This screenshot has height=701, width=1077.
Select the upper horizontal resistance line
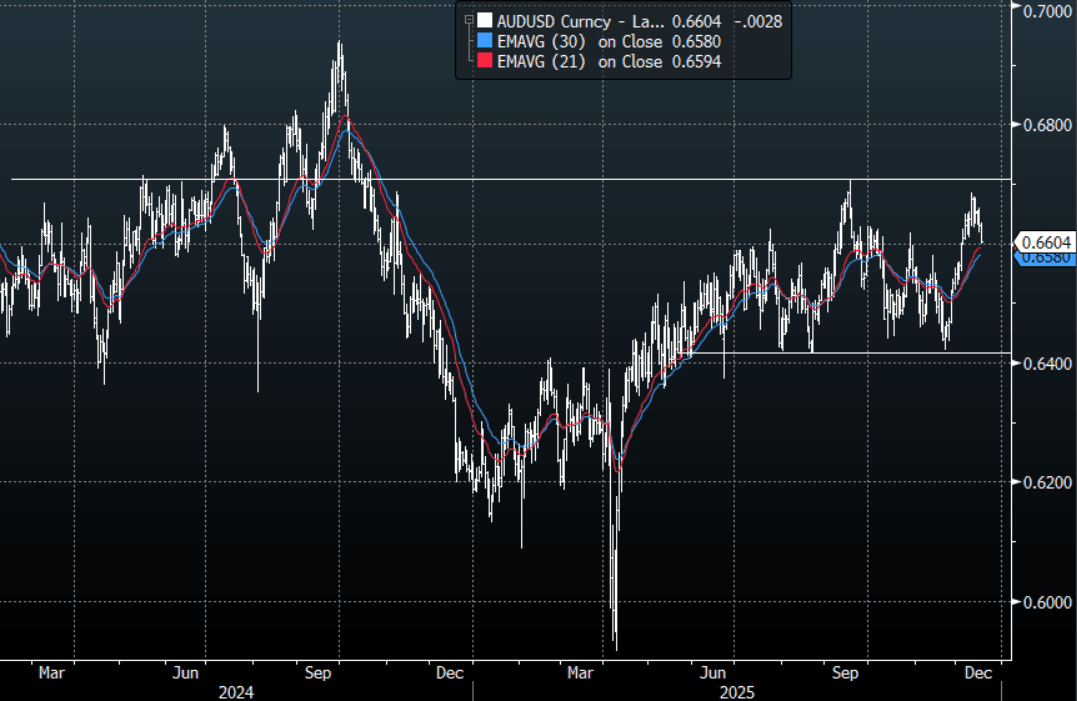[x=500, y=179]
